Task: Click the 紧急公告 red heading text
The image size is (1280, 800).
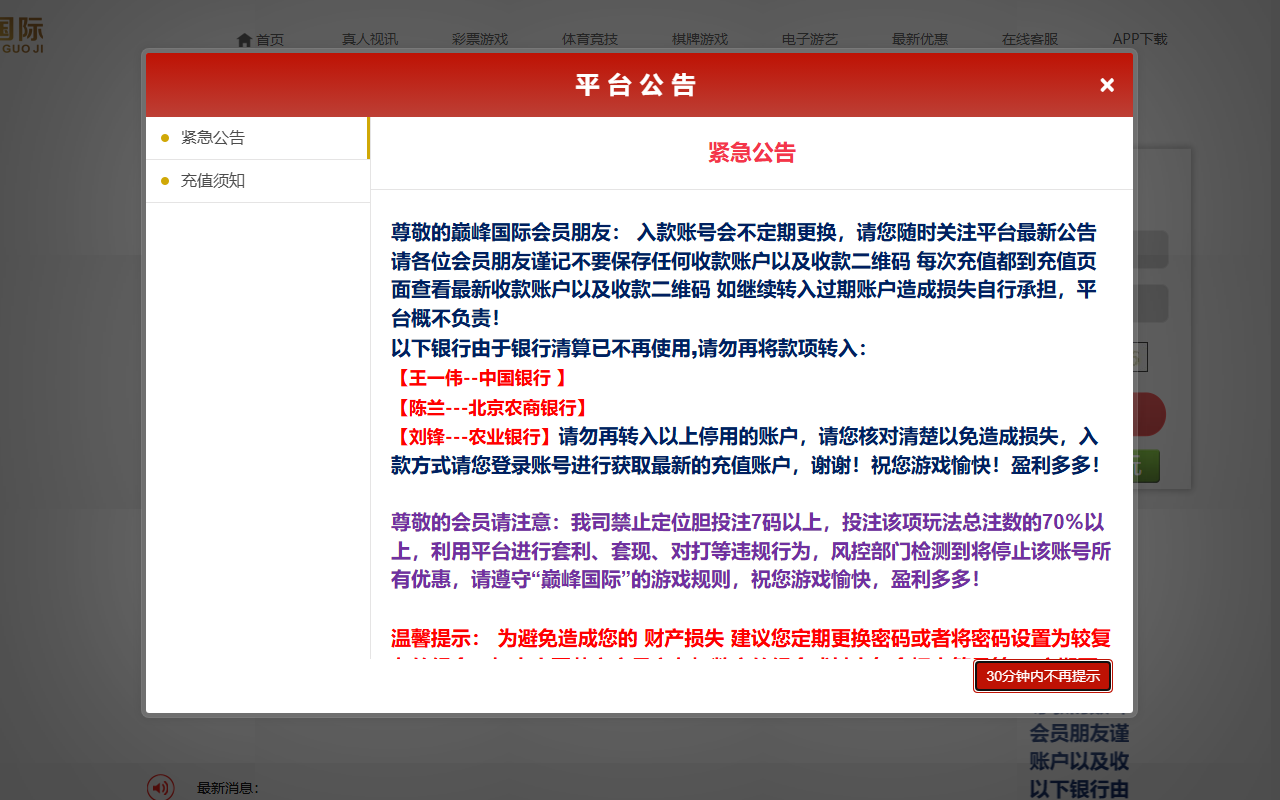Action: [752, 153]
